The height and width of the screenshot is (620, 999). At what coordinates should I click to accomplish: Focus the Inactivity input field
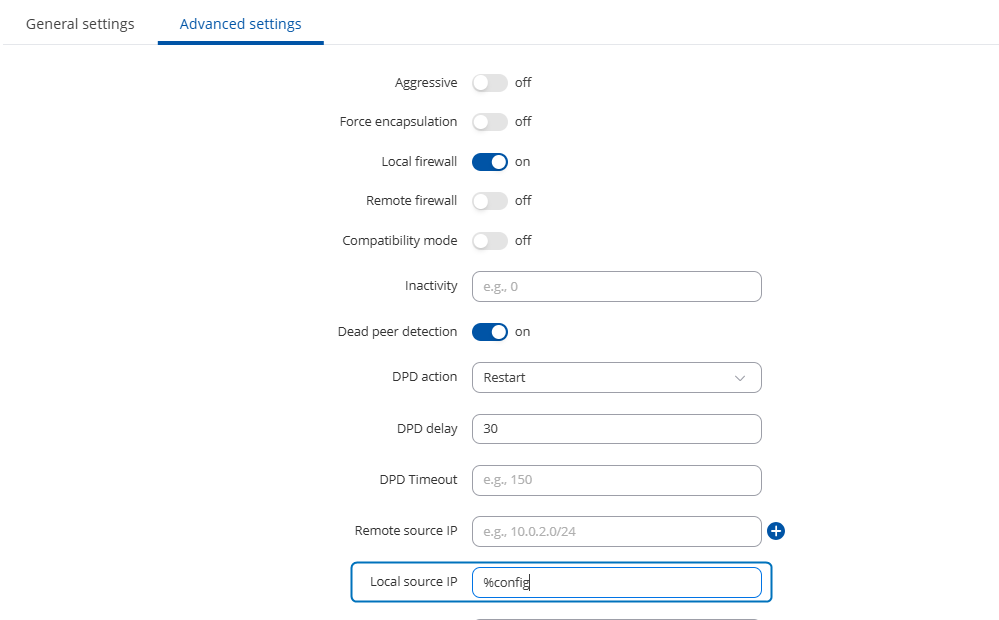point(616,286)
